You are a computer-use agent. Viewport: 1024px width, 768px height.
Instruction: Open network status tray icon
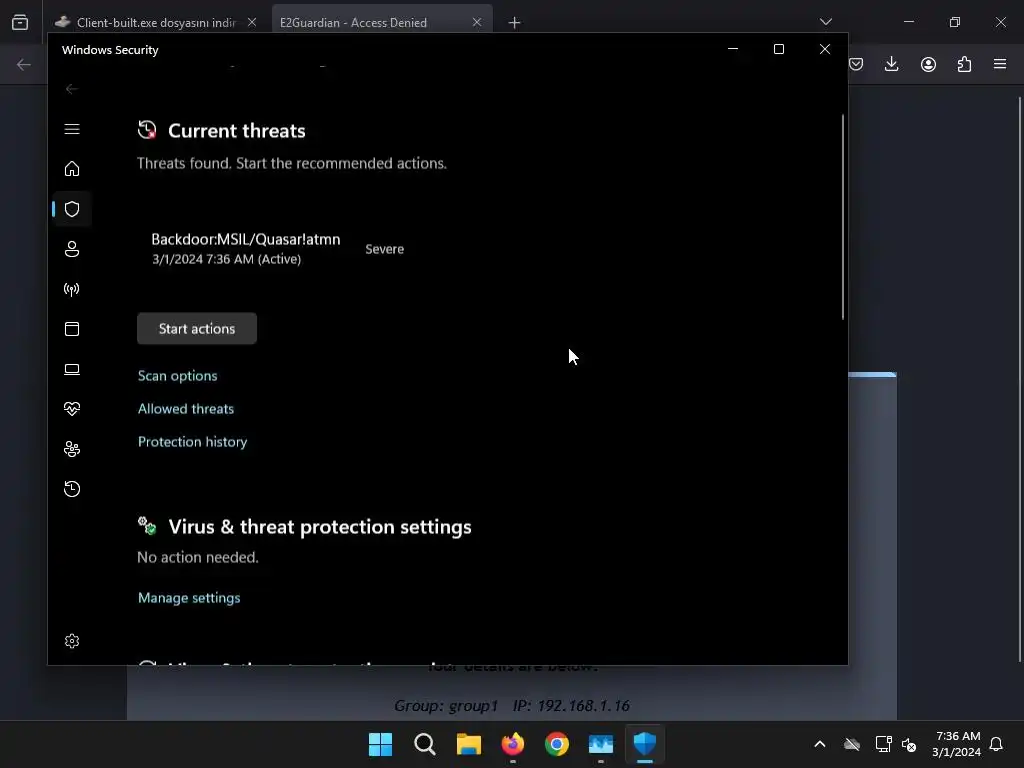point(884,744)
